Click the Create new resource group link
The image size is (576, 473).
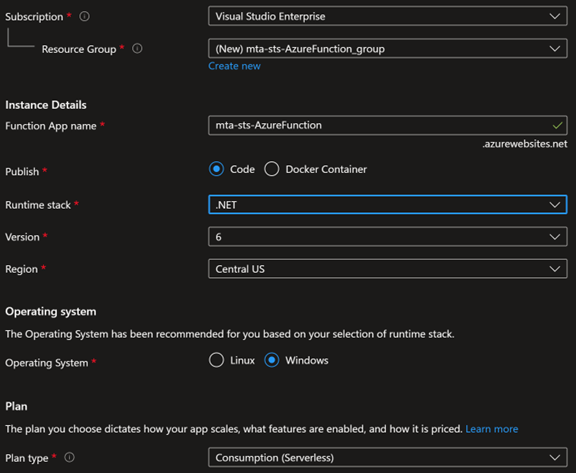pos(234,66)
